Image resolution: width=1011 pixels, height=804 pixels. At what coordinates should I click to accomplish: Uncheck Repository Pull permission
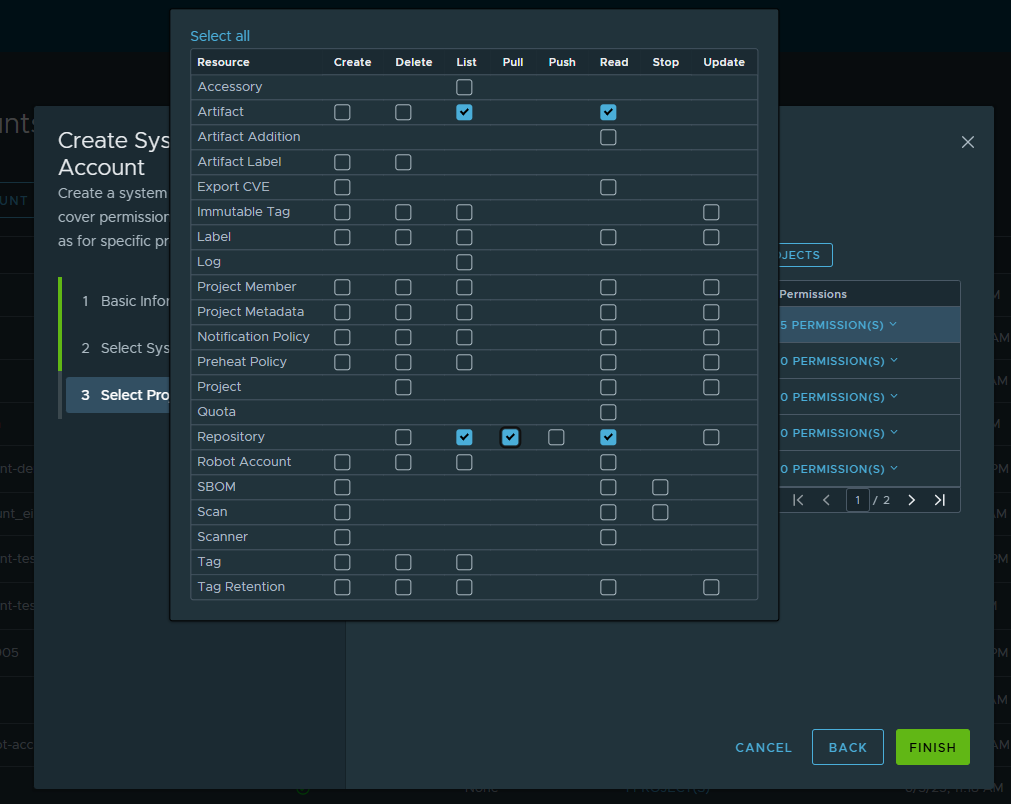tap(510, 437)
